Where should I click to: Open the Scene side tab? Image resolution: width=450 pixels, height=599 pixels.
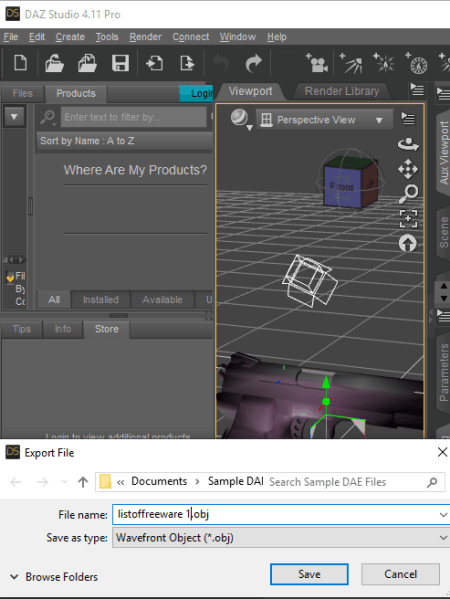coord(443,232)
